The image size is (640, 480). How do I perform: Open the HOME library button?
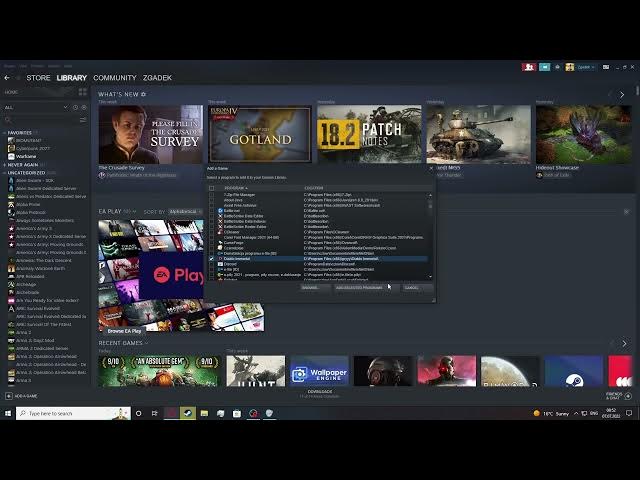click(39, 92)
